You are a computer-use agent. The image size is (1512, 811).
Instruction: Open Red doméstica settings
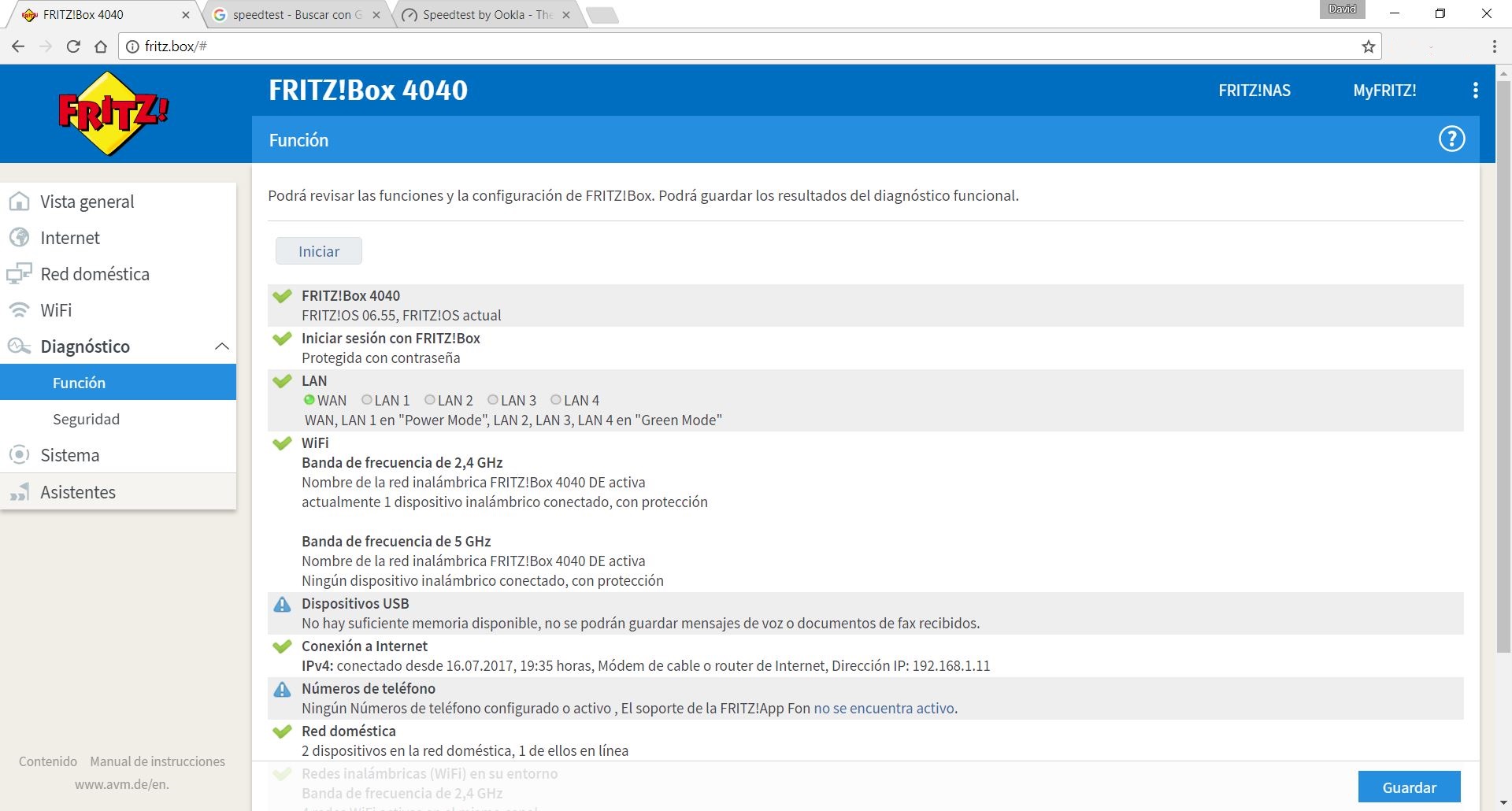95,274
